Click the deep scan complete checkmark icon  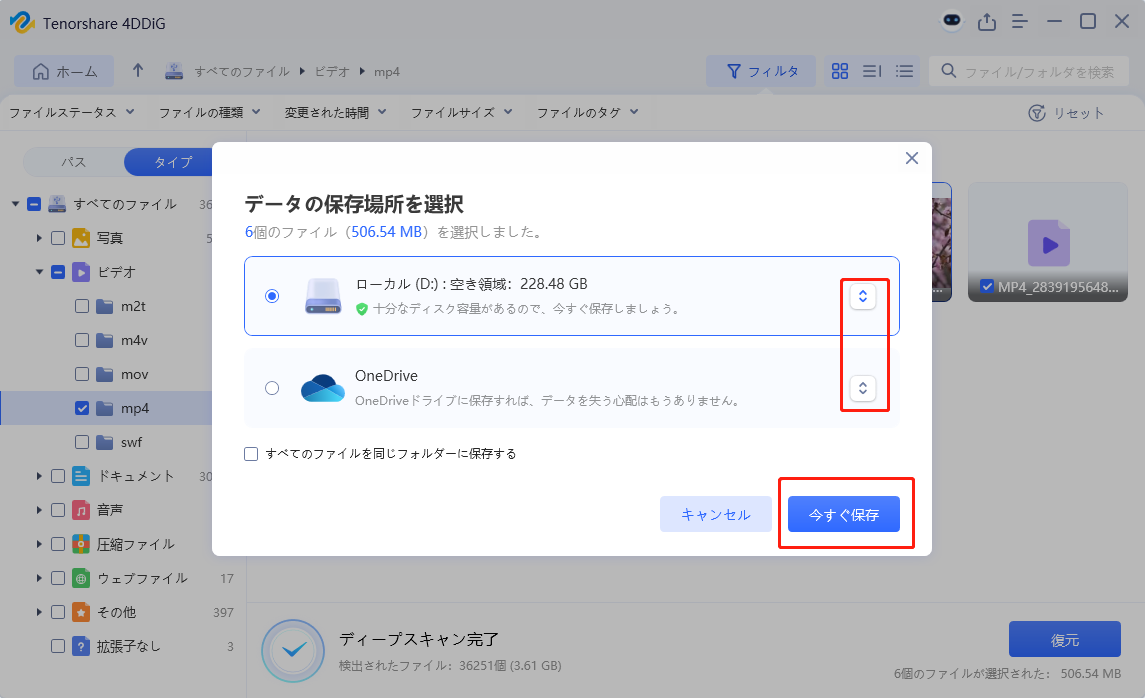click(x=293, y=650)
